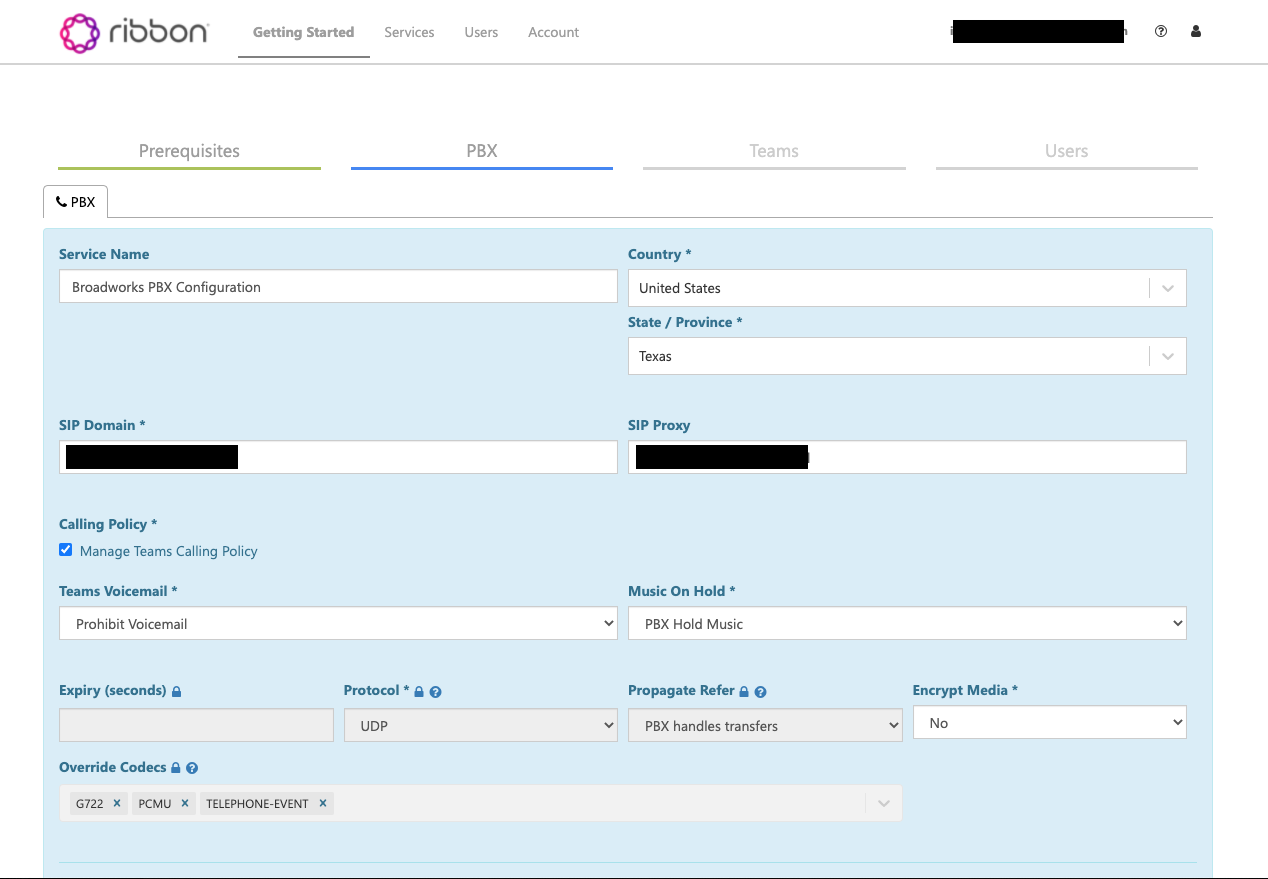Viewport: 1268px width, 879px height.
Task: Open the Music On Hold dropdown
Action: [x=907, y=623]
